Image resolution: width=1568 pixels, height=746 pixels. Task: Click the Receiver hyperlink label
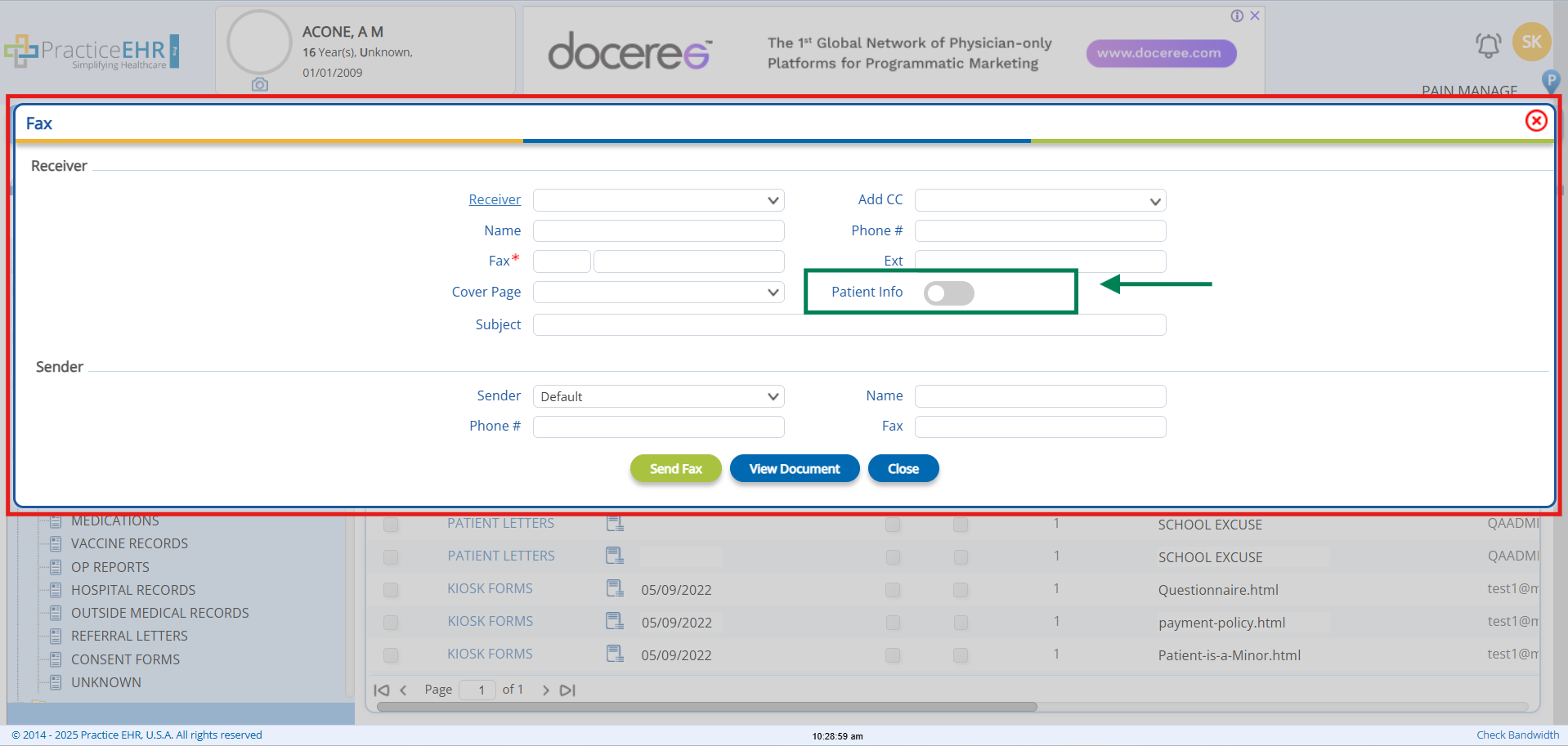pyautogui.click(x=495, y=199)
